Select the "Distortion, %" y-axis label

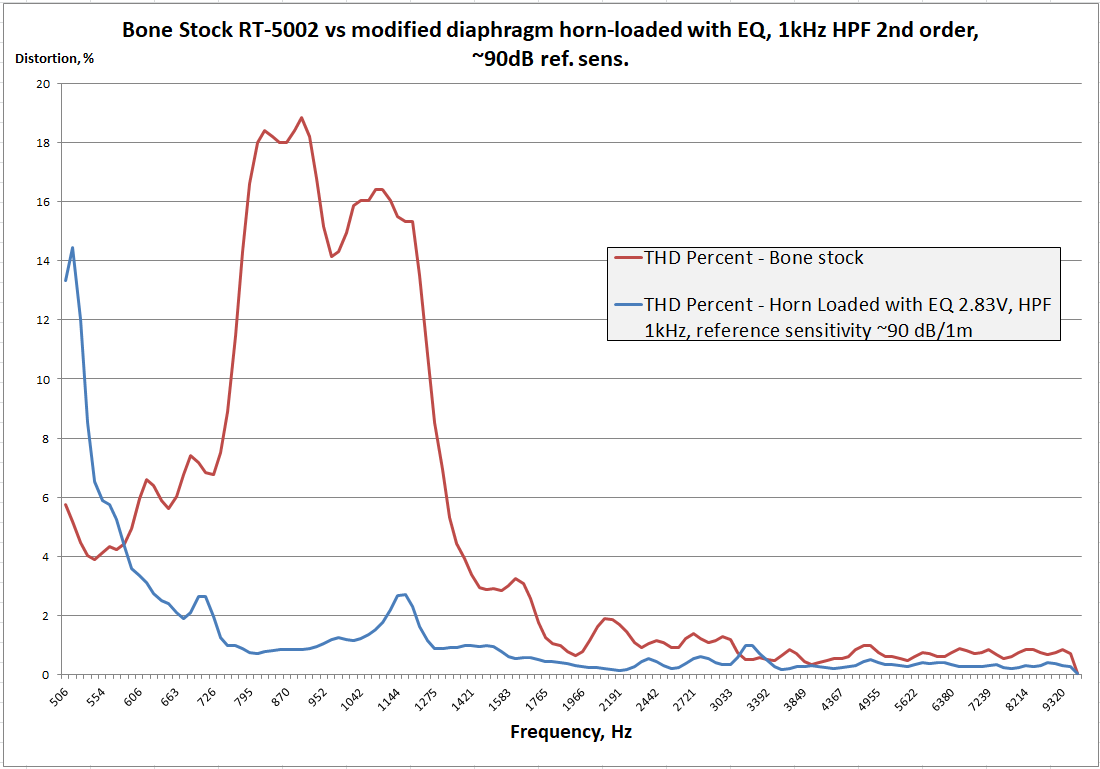point(55,58)
